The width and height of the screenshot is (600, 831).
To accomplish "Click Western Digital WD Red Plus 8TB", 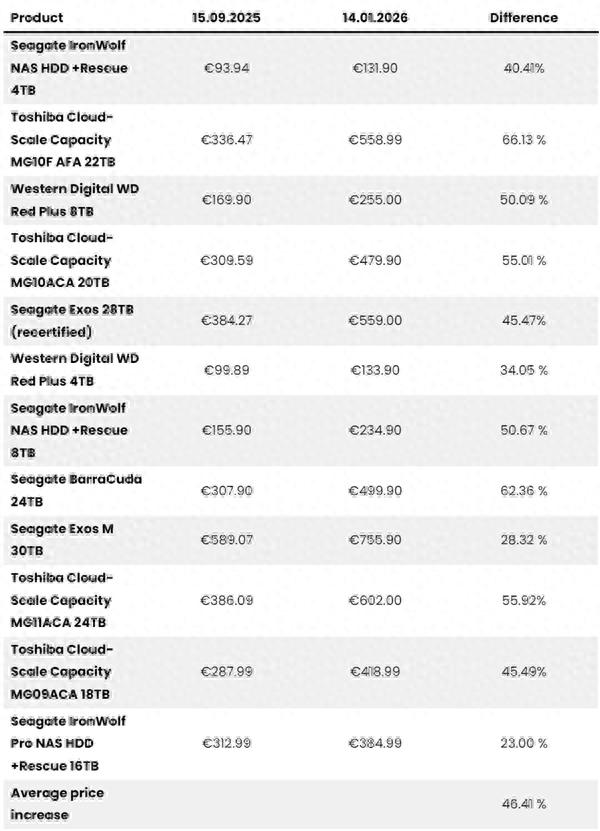I will [x=75, y=200].
